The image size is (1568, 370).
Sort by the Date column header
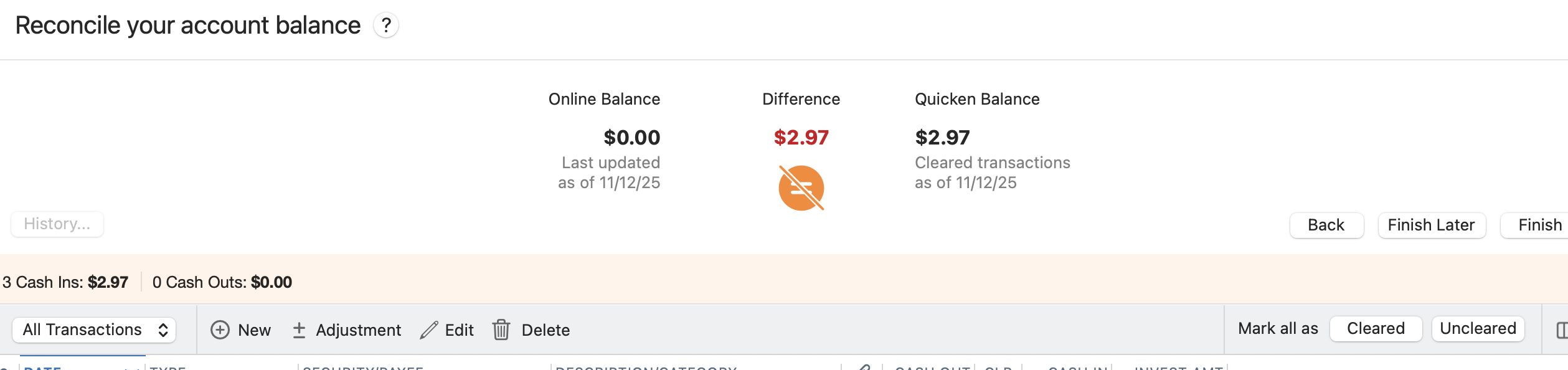(x=44, y=368)
